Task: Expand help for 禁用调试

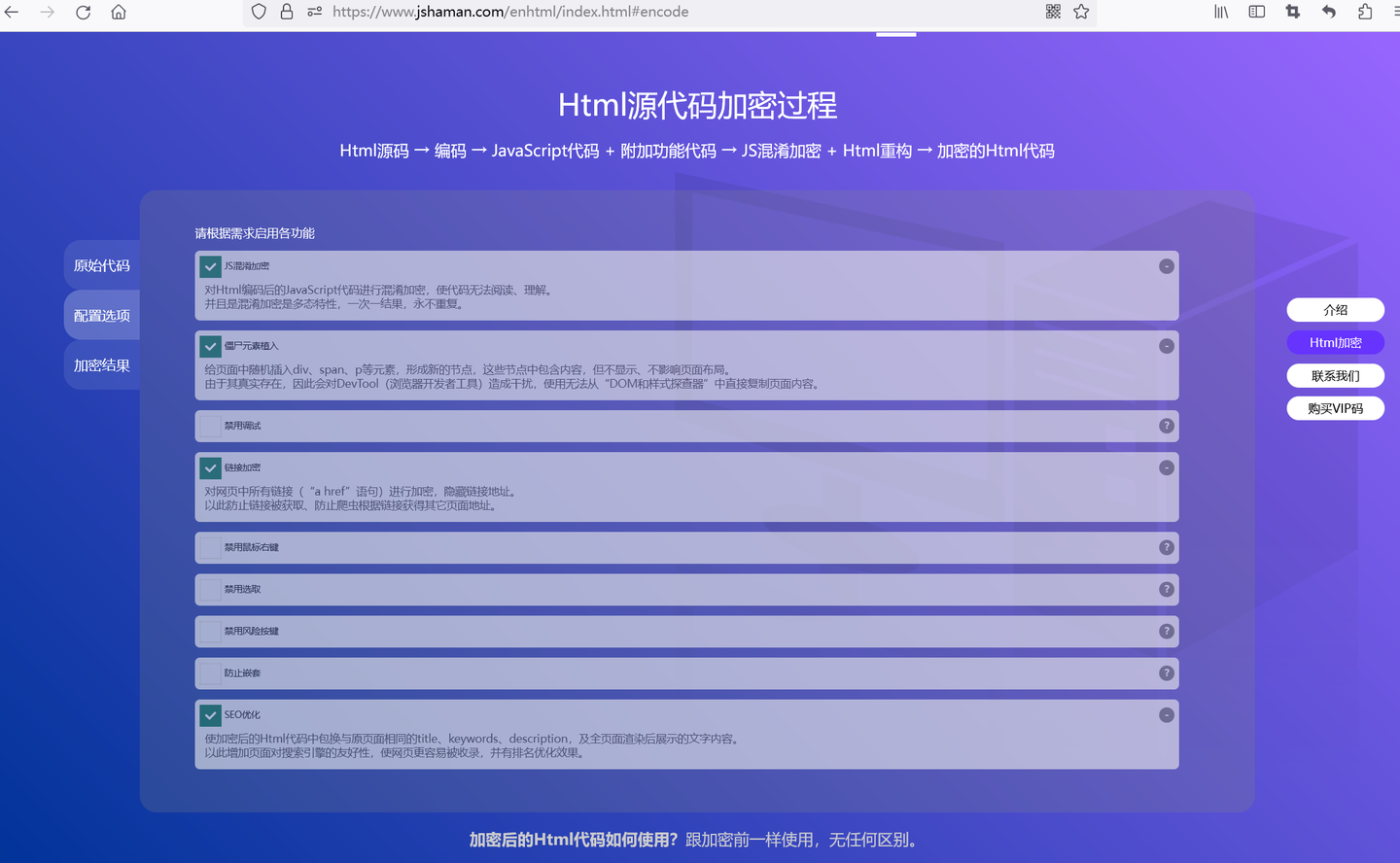Action: (1167, 426)
